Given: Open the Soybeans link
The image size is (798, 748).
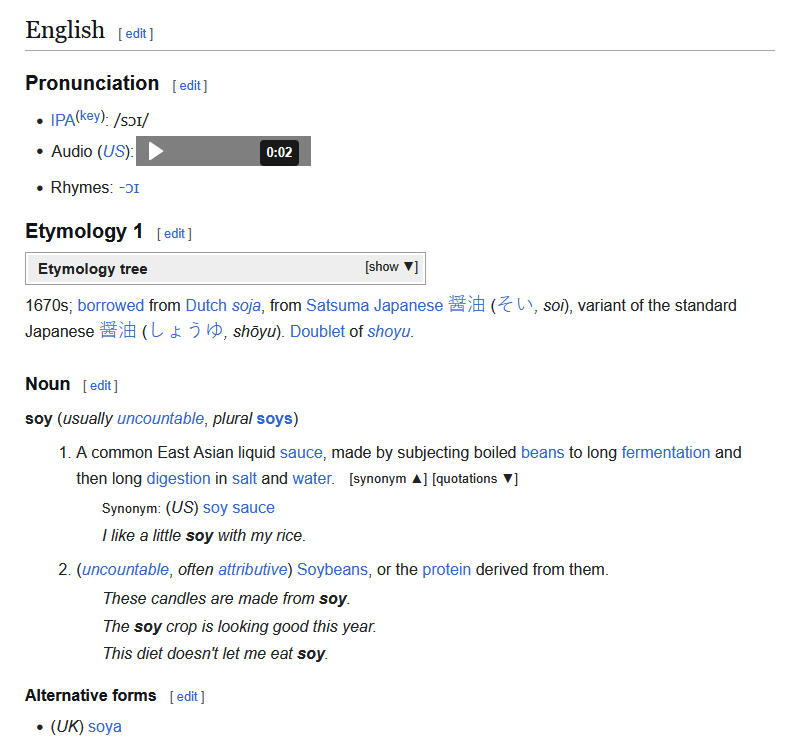Looking at the screenshot, I should tap(332, 569).
